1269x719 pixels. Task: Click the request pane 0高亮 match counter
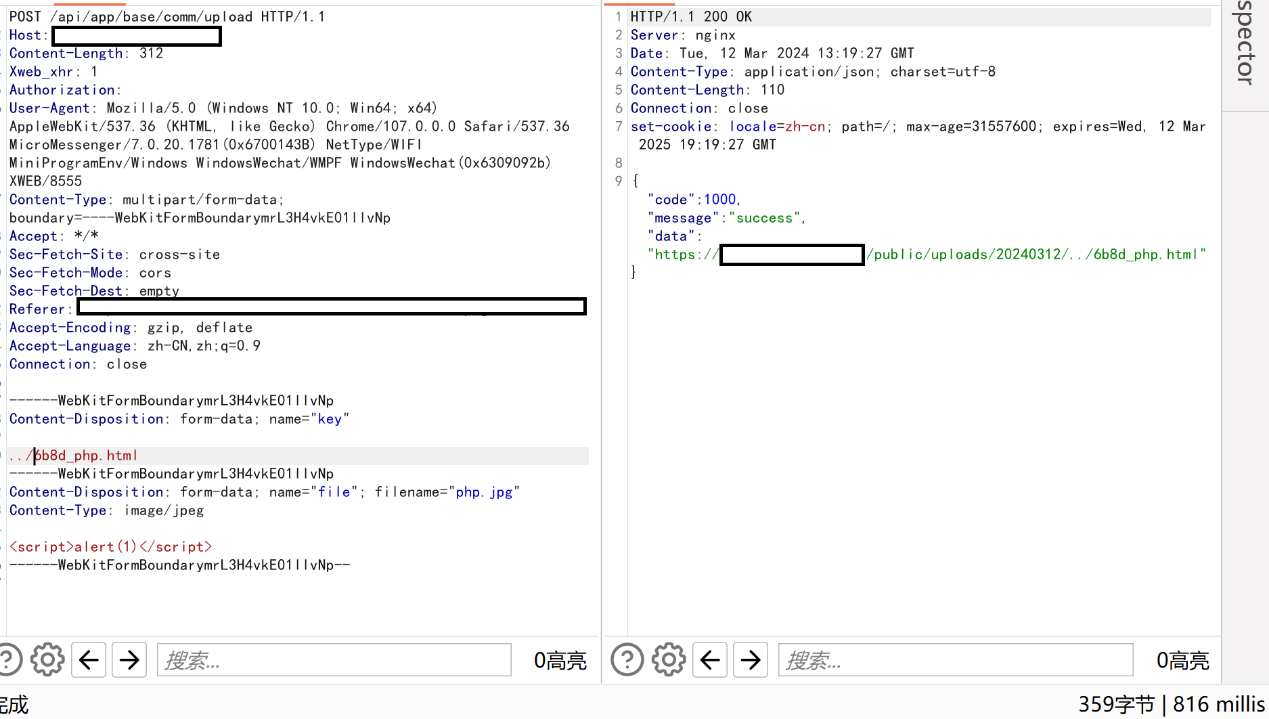tap(560, 660)
